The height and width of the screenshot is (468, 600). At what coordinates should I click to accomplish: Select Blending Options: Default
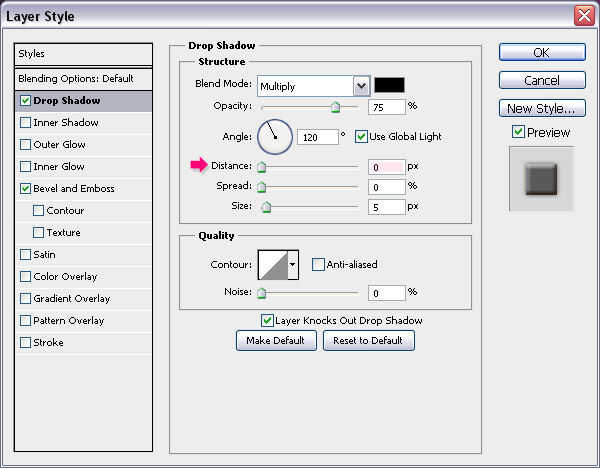(83, 79)
